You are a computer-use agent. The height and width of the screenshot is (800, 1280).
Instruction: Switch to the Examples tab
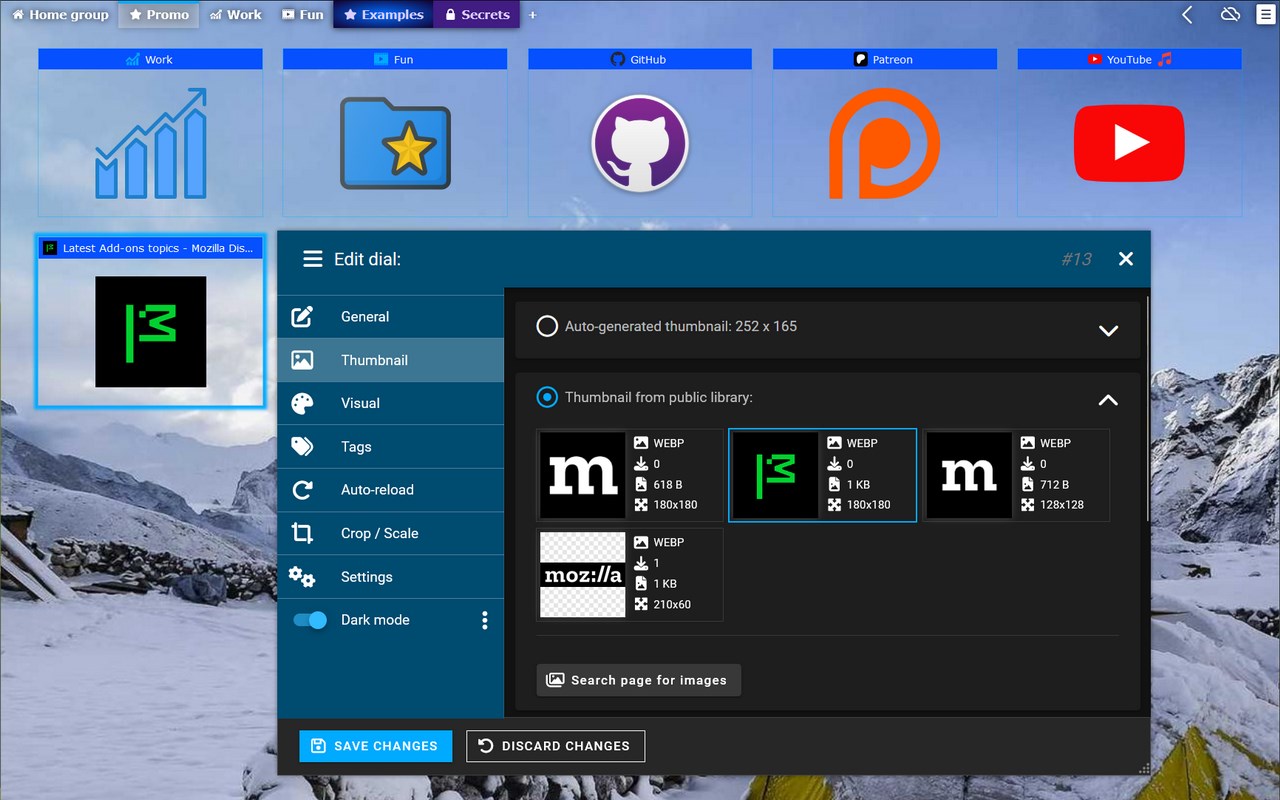[x=384, y=15]
